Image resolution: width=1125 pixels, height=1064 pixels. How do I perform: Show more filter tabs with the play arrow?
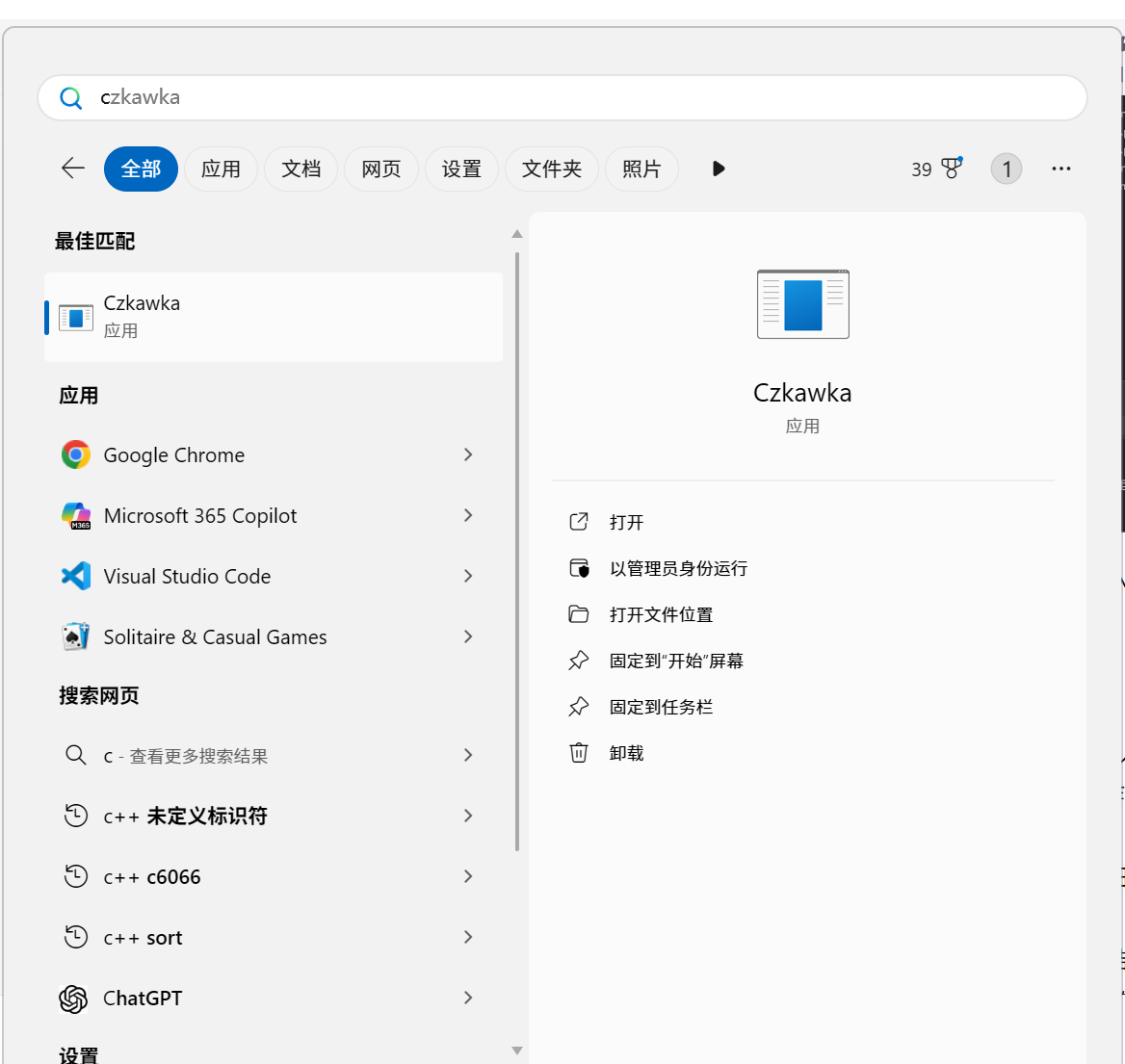(719, 169)
